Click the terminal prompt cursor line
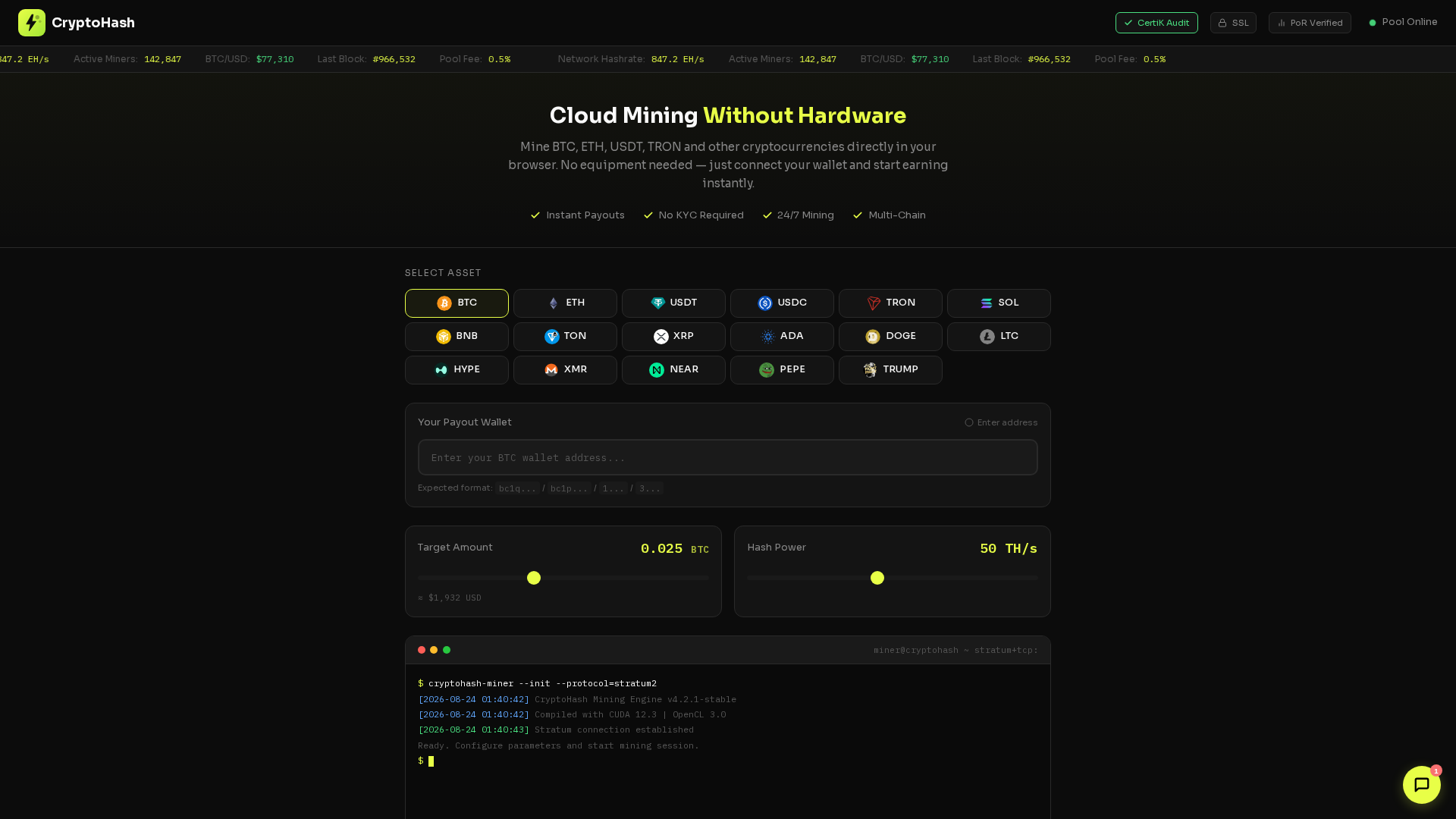1456x819 pixels. (426, 761)
